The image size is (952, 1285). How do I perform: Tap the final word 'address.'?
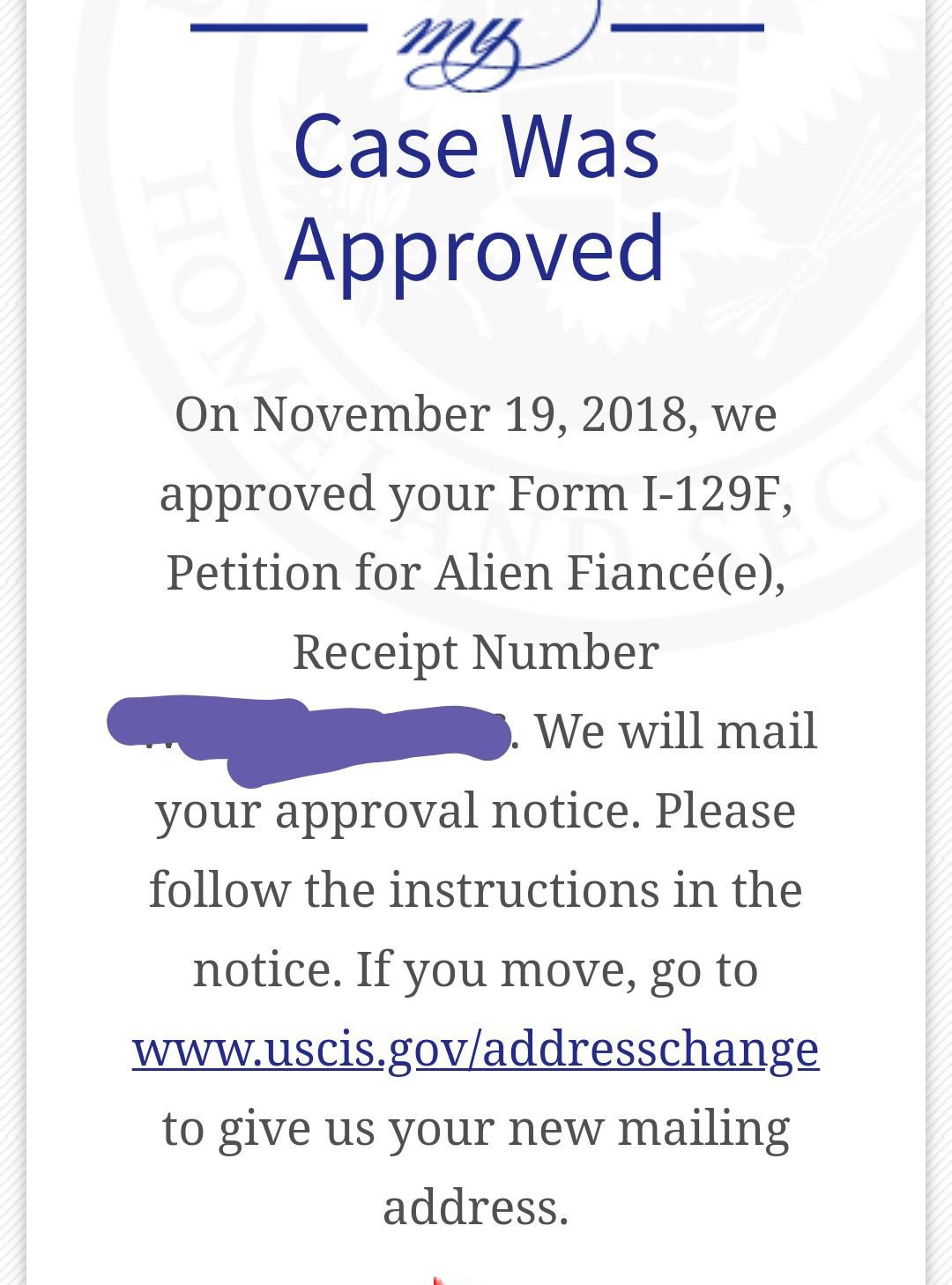pyautogui.click(x=476, y=1207)
